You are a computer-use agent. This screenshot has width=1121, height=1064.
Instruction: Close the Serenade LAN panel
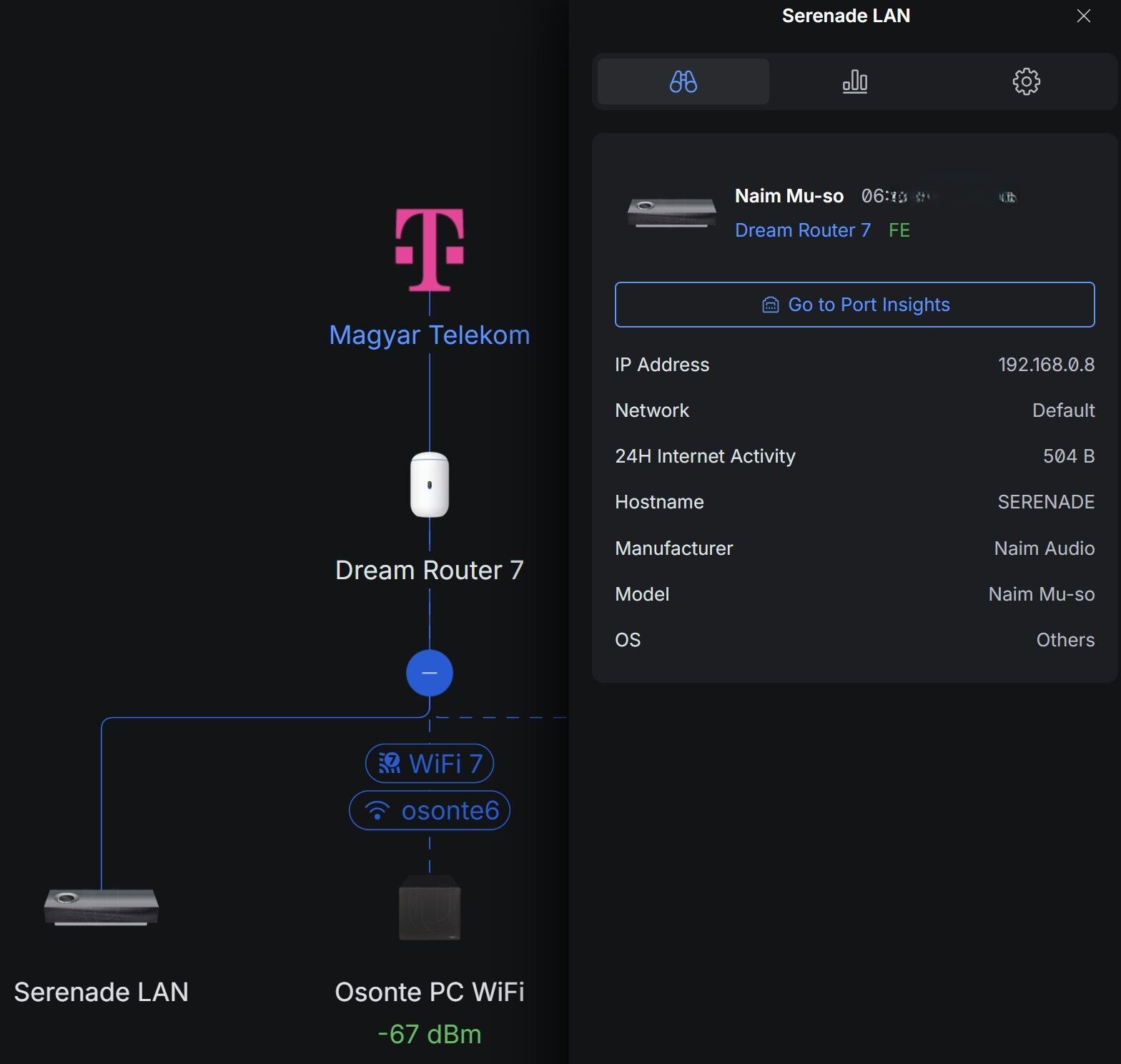point(1083,16)
